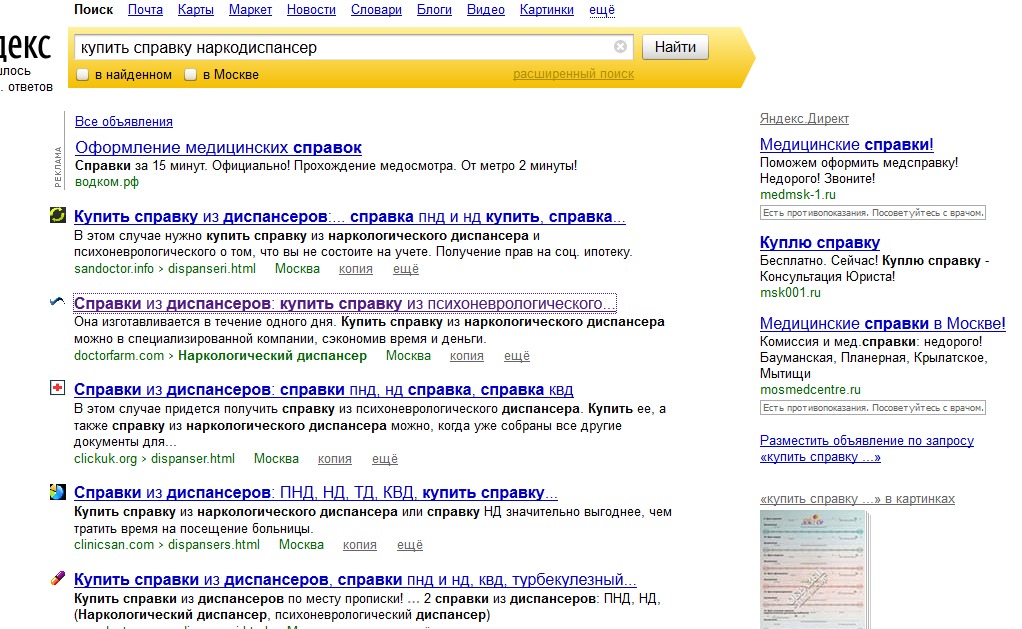
Task: Open the cached "копия" of the clinicsan.com result
Action: pyautogui.click(x=360, y=545)
